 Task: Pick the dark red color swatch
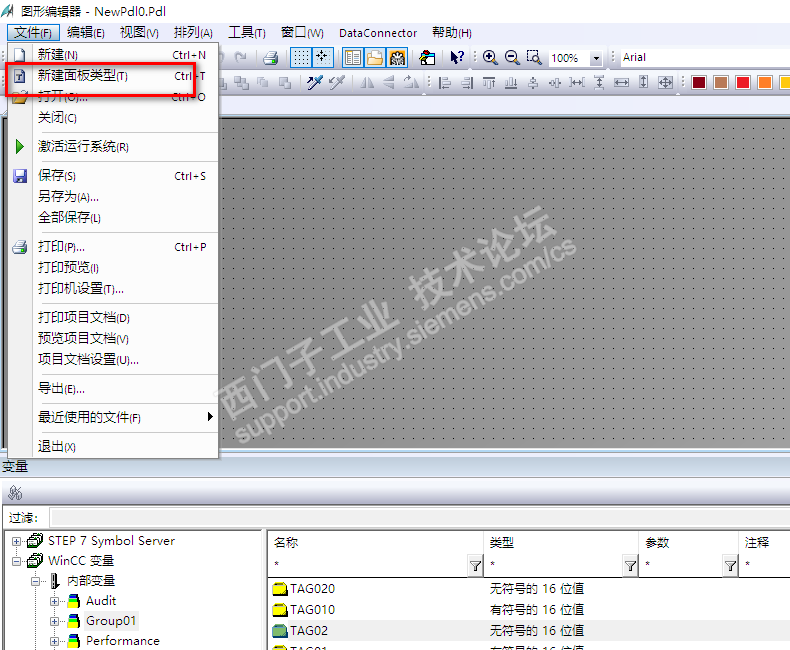(699, 82)
